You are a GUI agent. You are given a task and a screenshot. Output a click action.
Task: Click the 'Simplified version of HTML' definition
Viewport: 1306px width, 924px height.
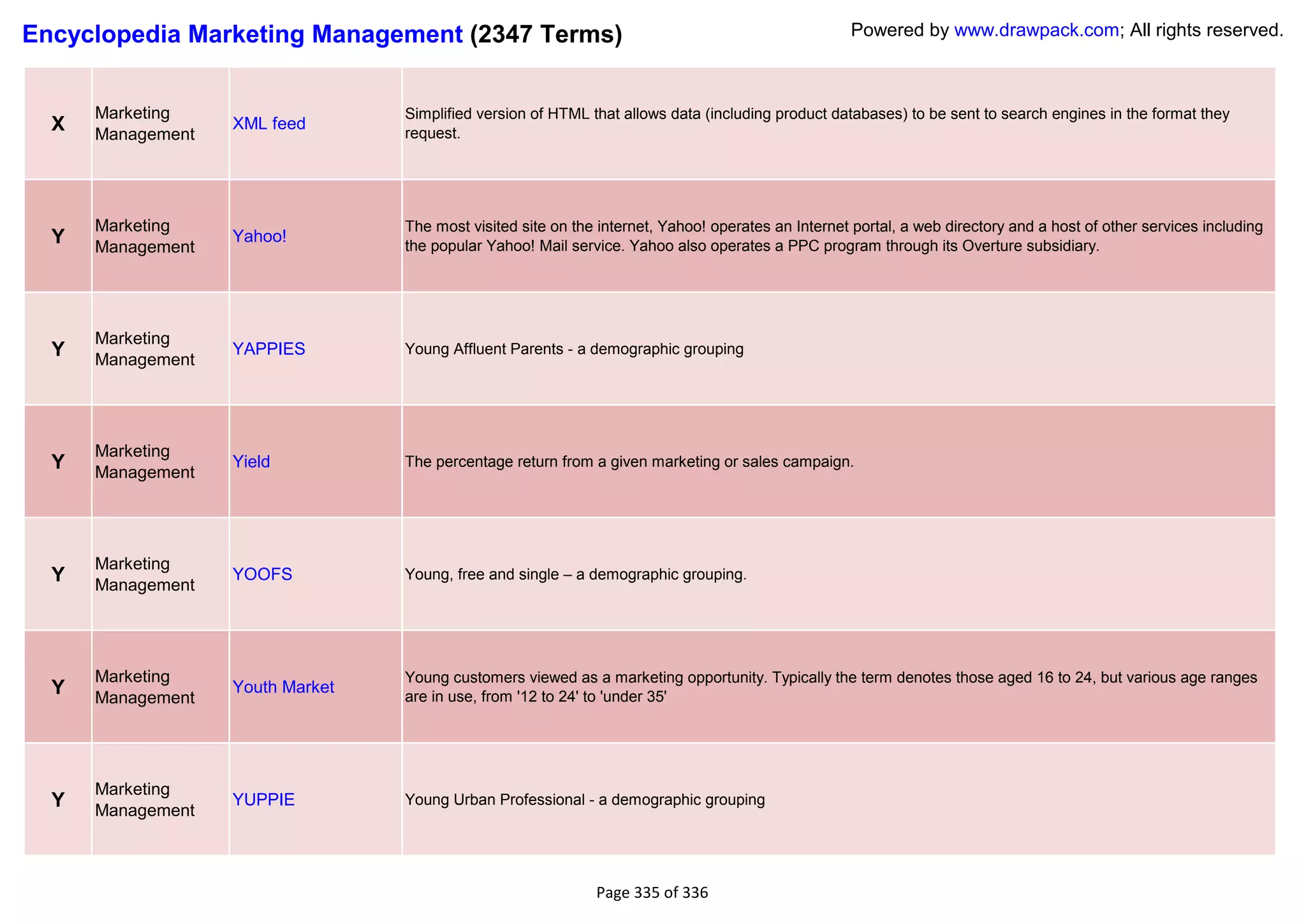coord(817,124)
